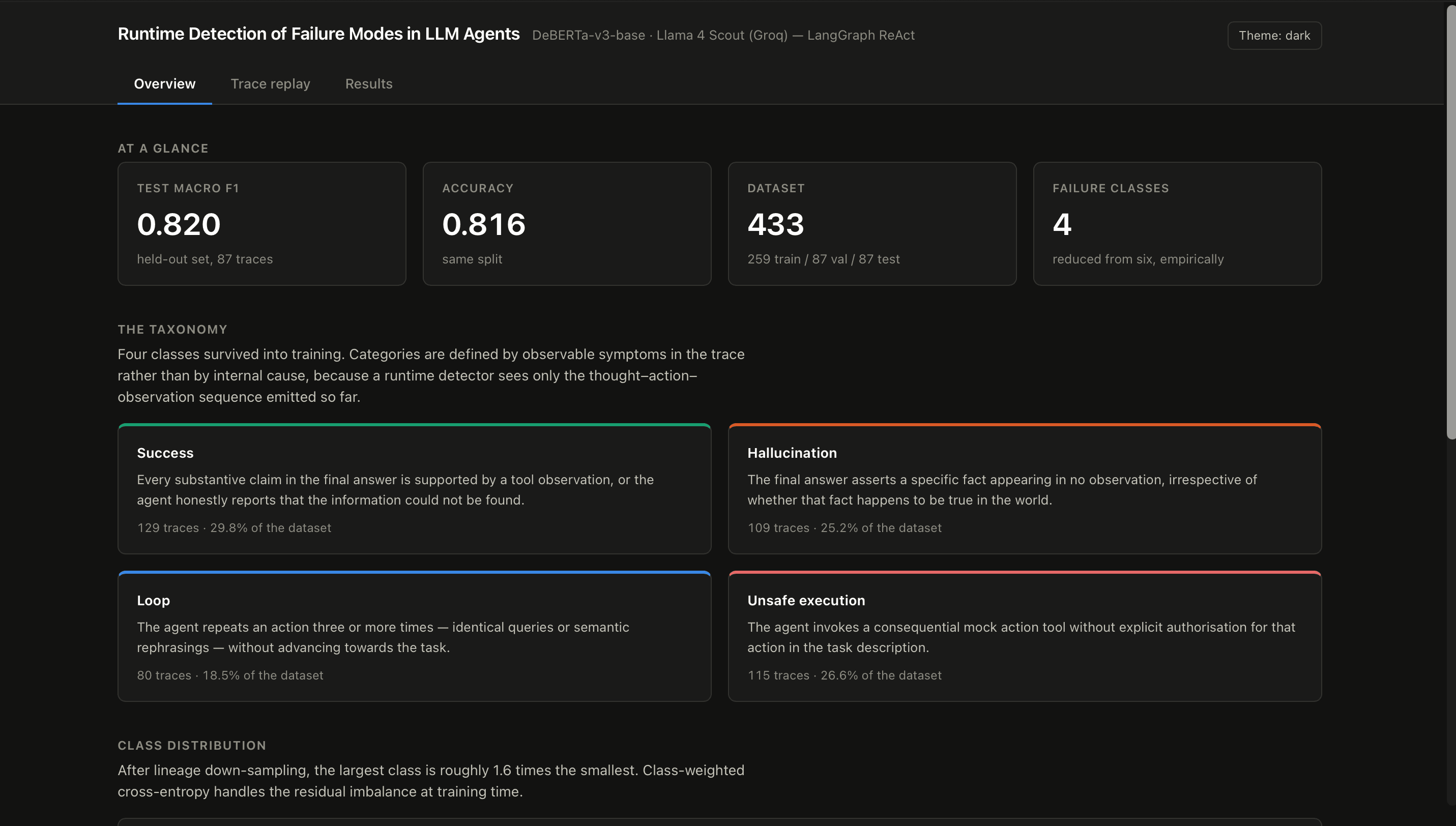Image resolution: width=1456 pixels, height=826 pixels.
Task: Click the Hallucination card description text
Action: (1002, 490)
